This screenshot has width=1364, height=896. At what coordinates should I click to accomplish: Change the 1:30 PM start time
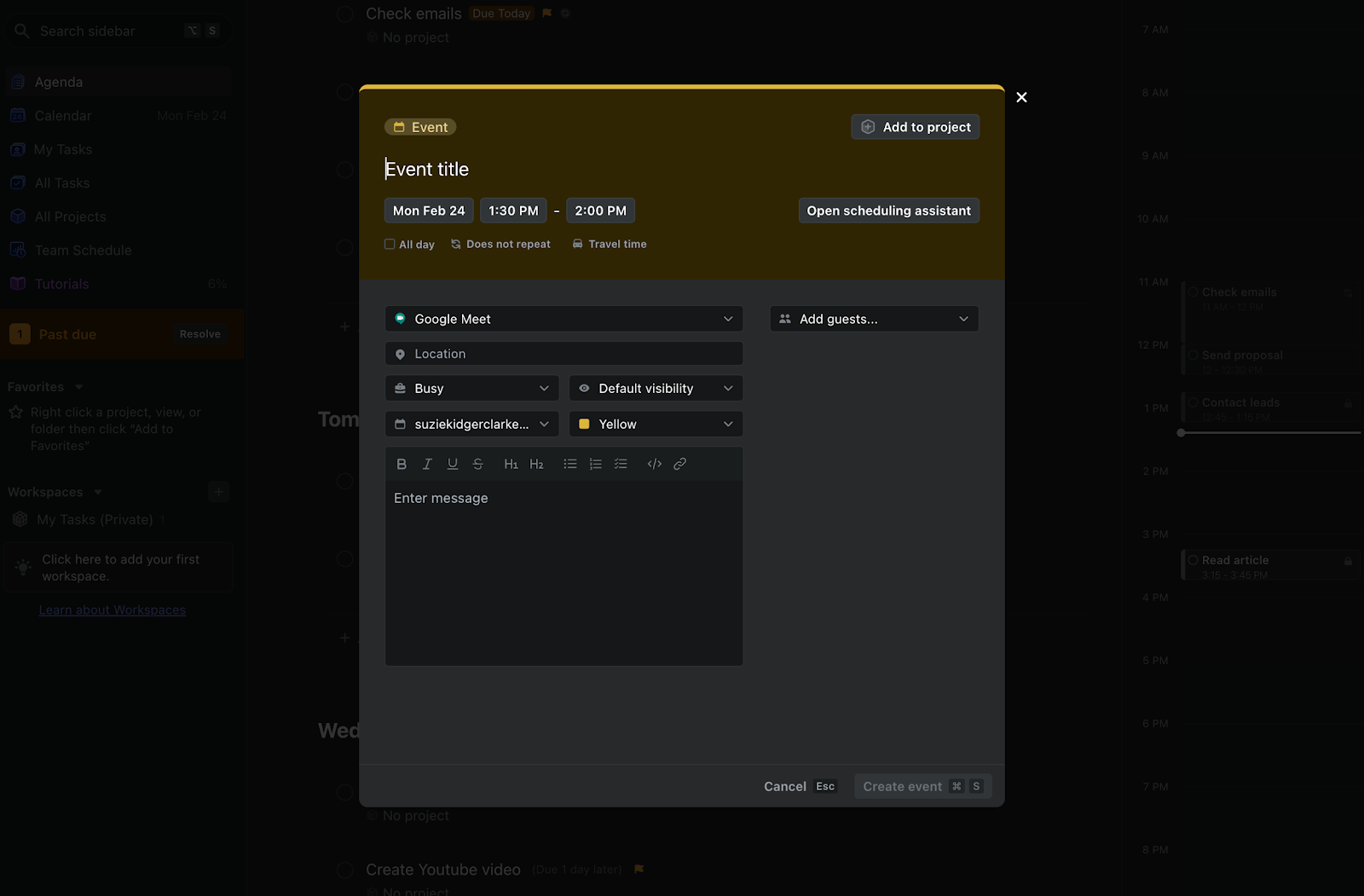pos(513,211)
